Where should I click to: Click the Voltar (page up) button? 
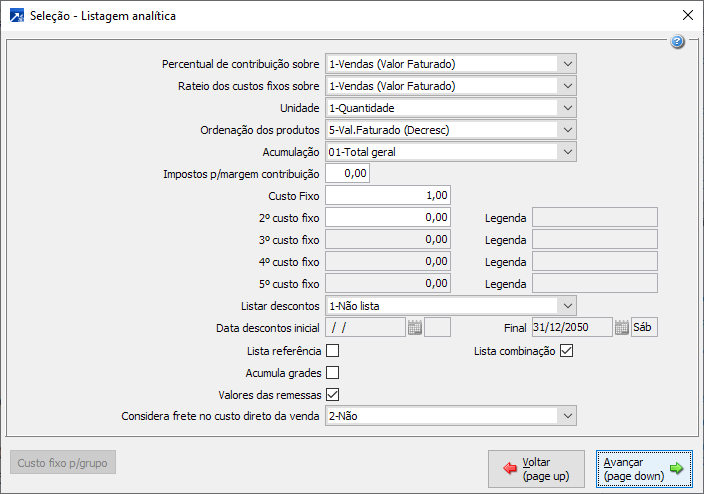point(537,469)
